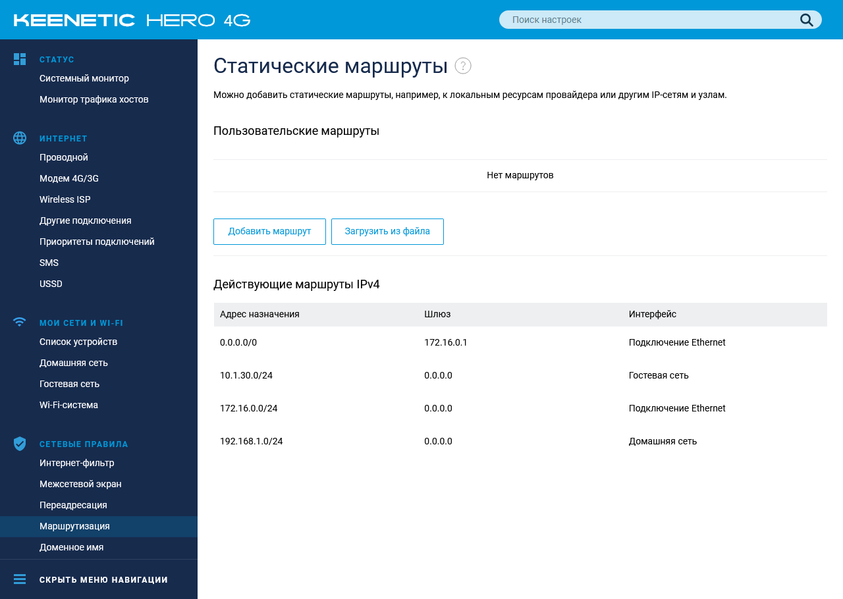The width and height of the screenshot is (843, 599).
Task: Click the ИНТЕРНЕТ section header
Action: coord(63,138)
